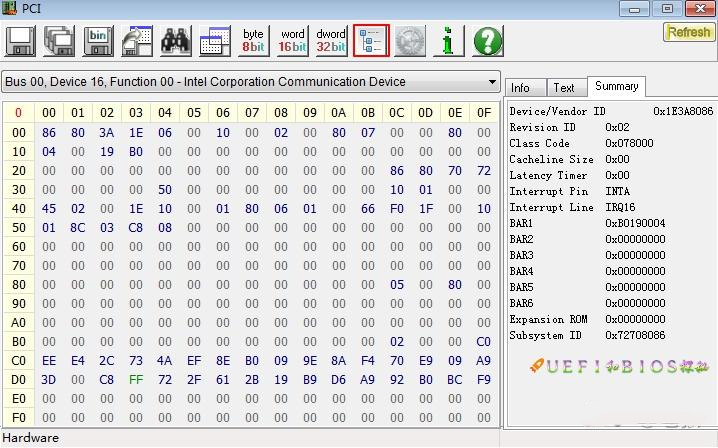Switch to byte 8bit view

pyautogui.click(x=254, y=41)
